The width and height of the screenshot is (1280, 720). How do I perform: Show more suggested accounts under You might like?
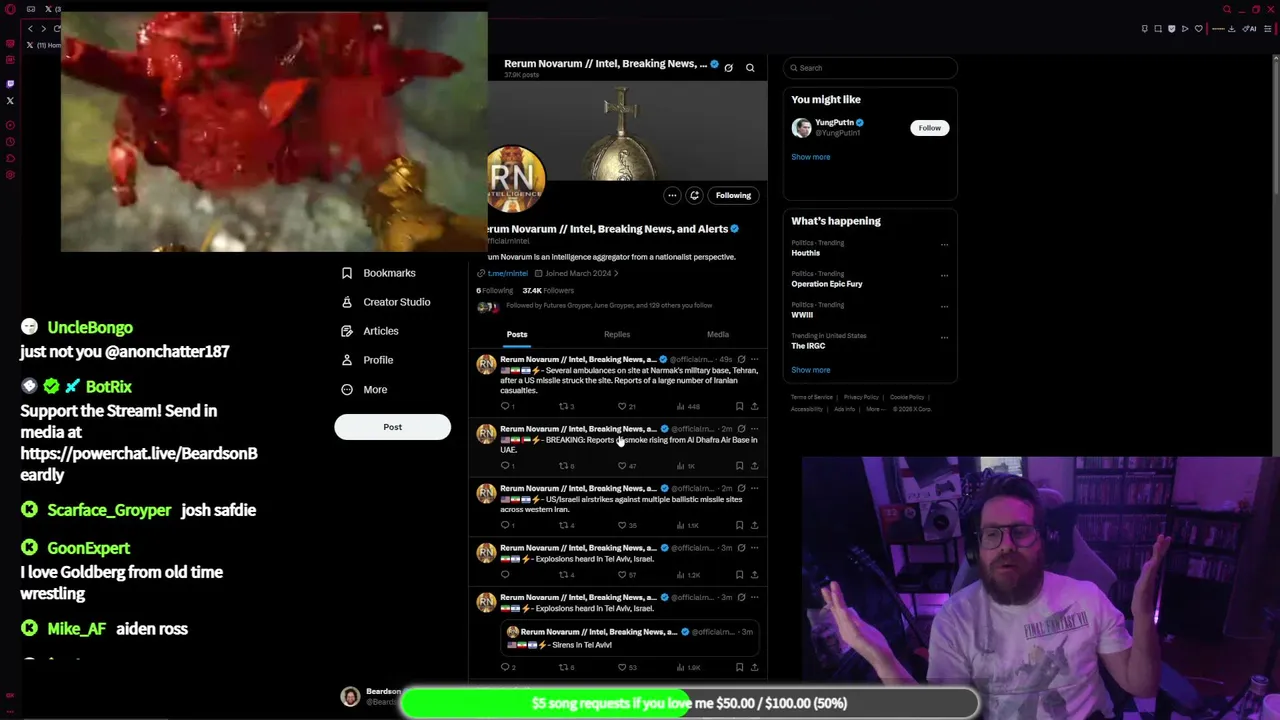pos(811,157)
